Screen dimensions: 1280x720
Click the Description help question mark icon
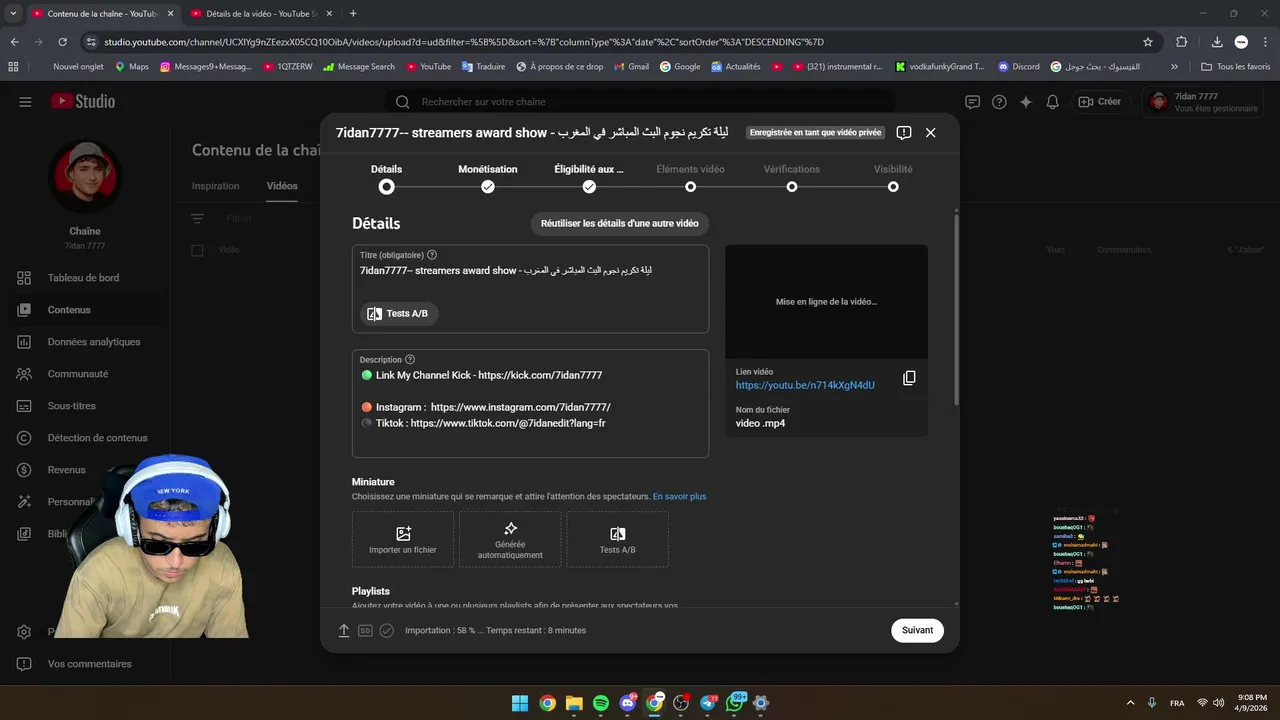click(410, 359)
